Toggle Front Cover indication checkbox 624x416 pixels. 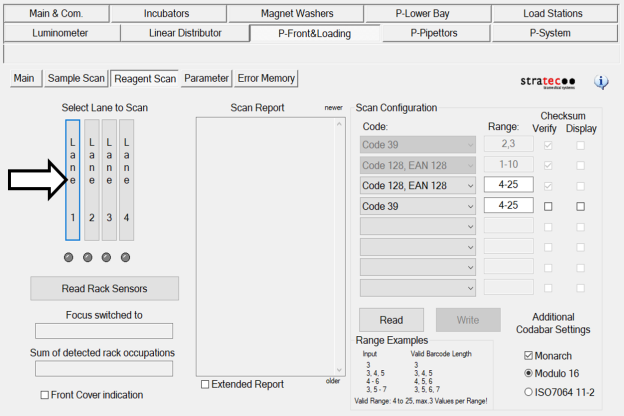(x=45, y=395)
